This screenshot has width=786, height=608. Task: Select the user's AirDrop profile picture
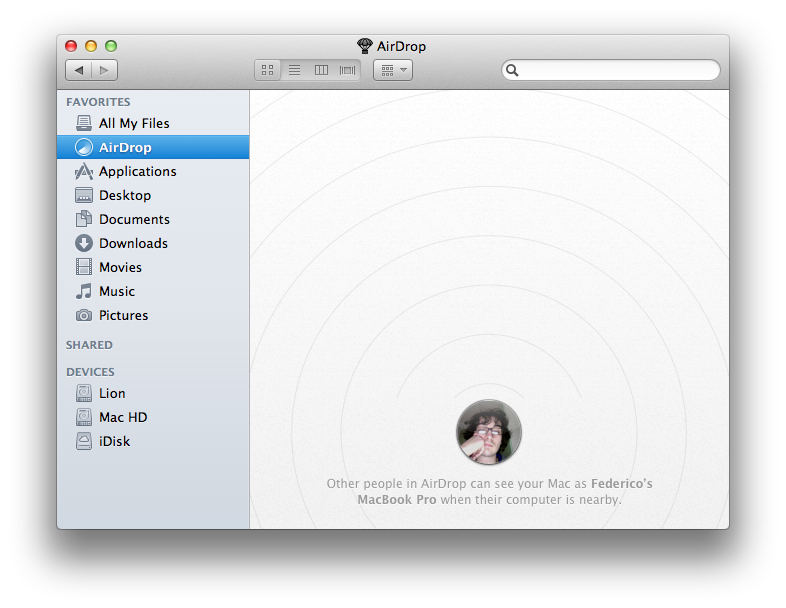point(489,432)
